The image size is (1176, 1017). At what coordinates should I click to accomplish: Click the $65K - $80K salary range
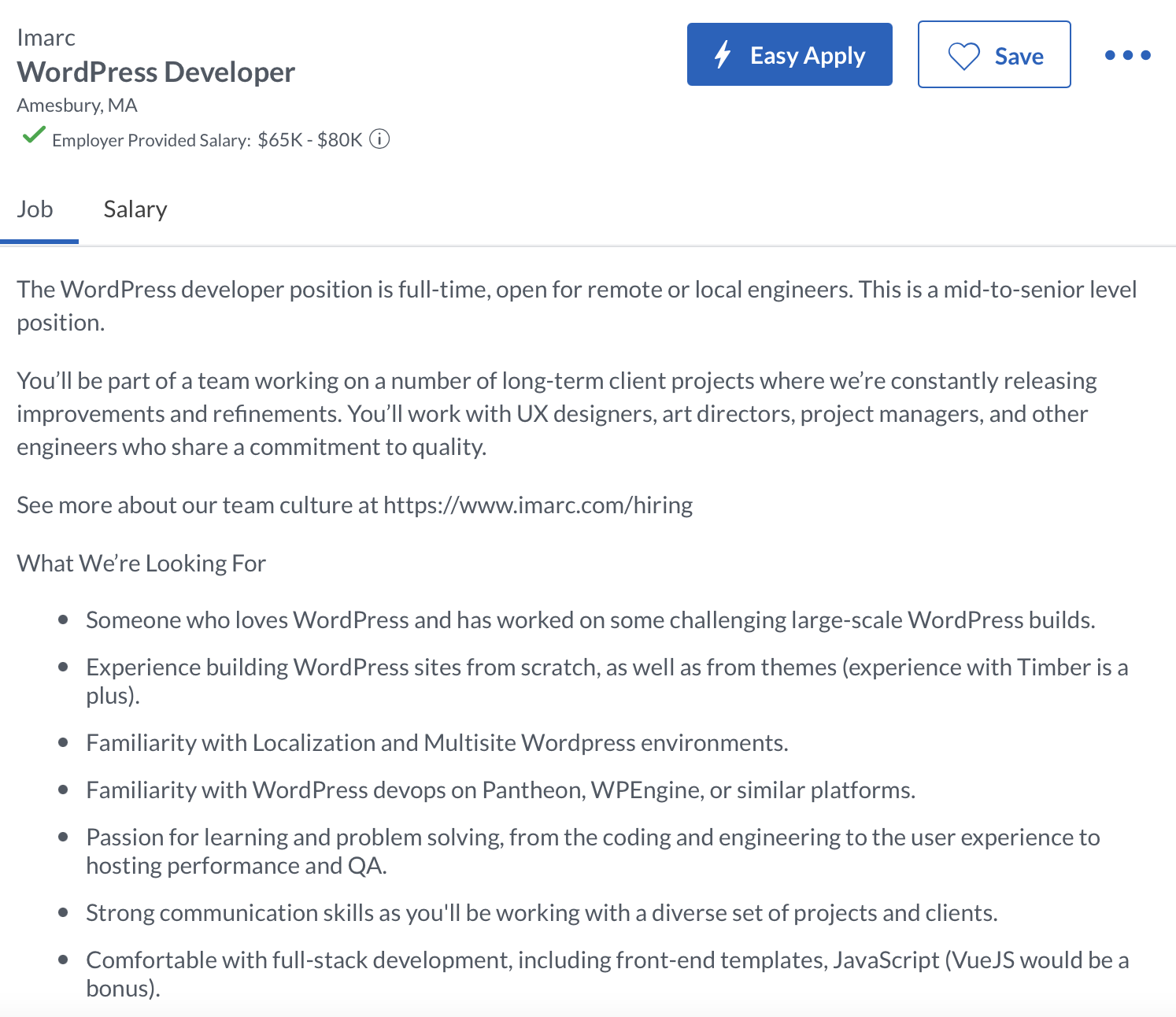(x=310, y=140)
